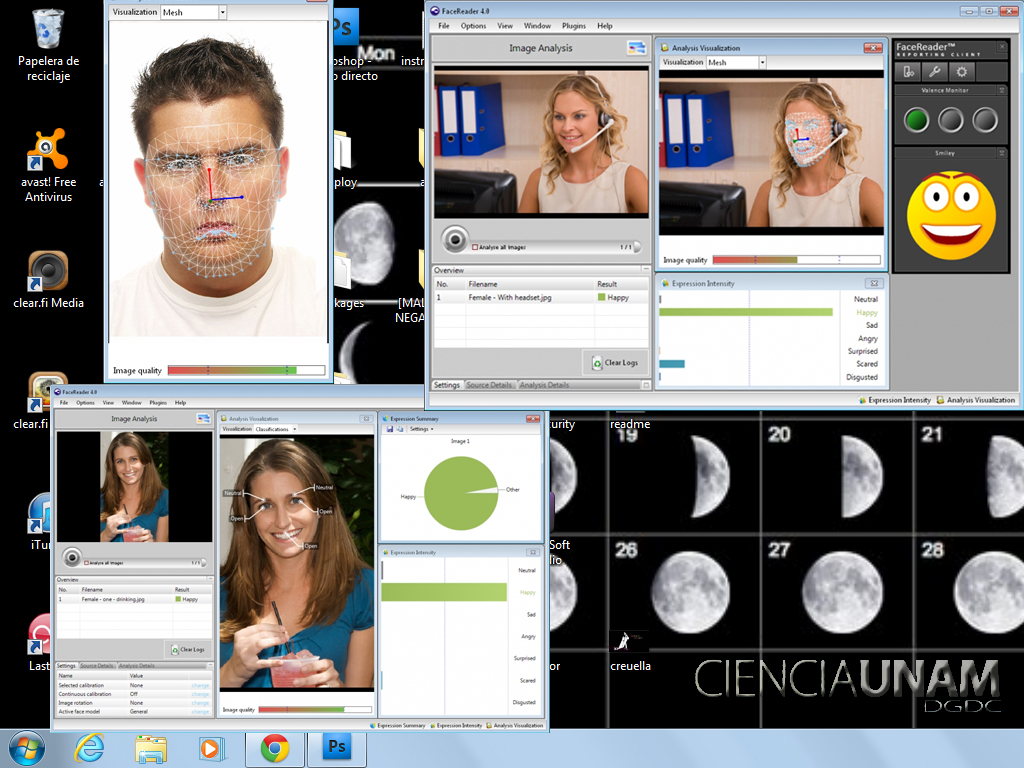Click the wrench icon in Reporting Client panel

tap(934, 71)
